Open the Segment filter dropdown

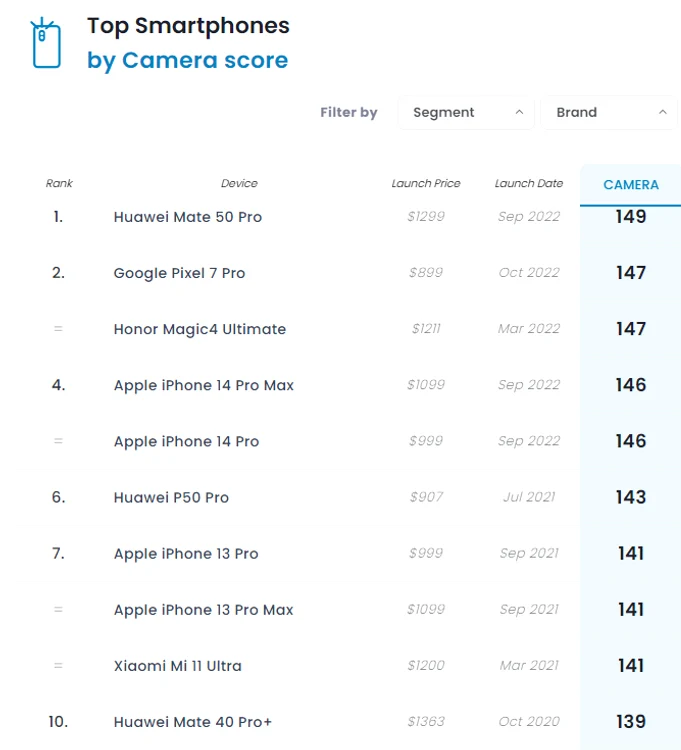click(466, 112)
